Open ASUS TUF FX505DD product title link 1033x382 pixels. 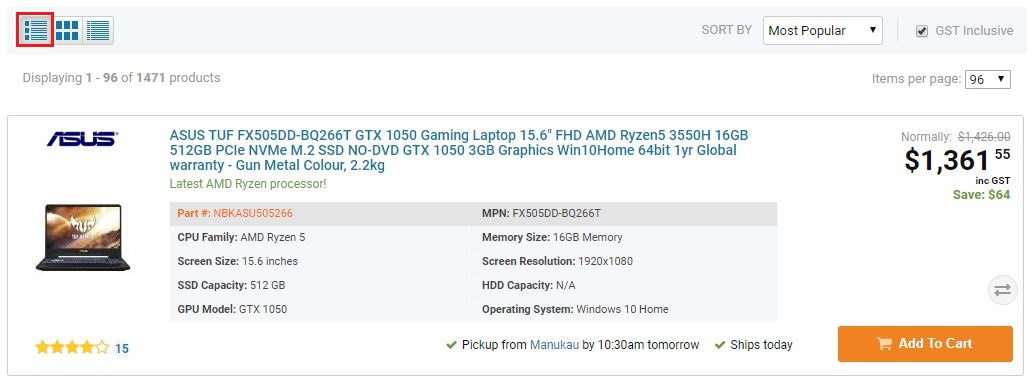(x=459, y=150)
